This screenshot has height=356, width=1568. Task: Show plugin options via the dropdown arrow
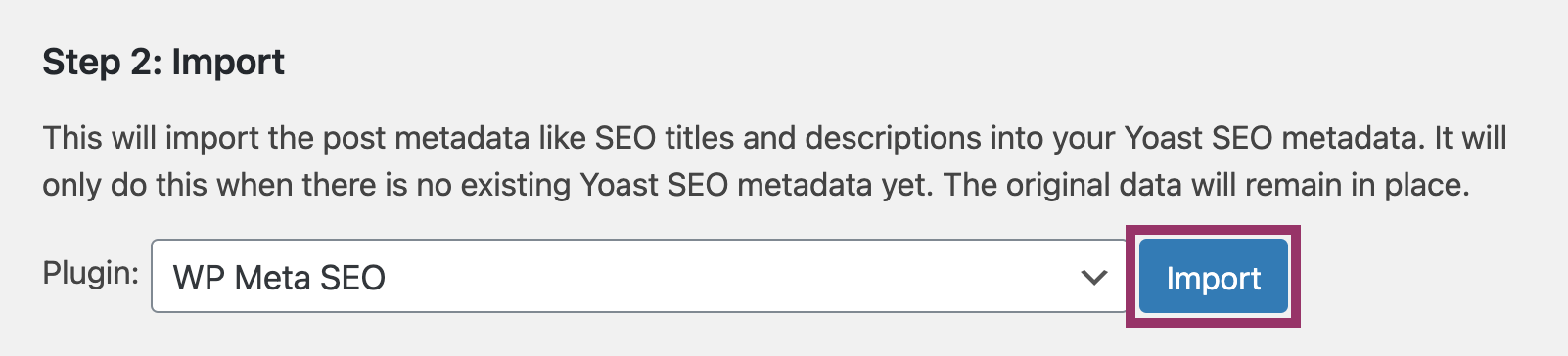(1094, 278)
